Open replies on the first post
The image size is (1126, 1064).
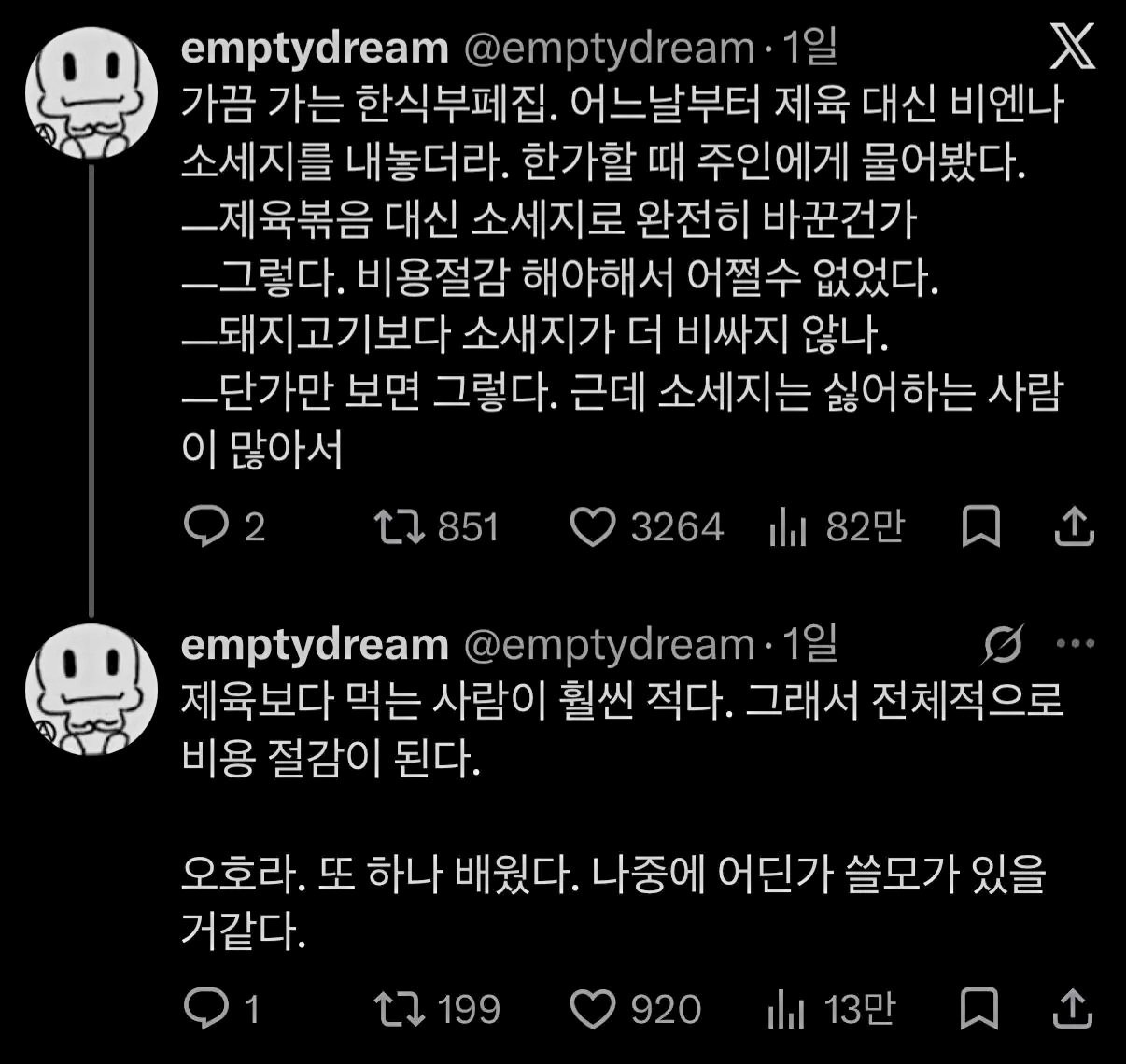click(x=225, y=527)
